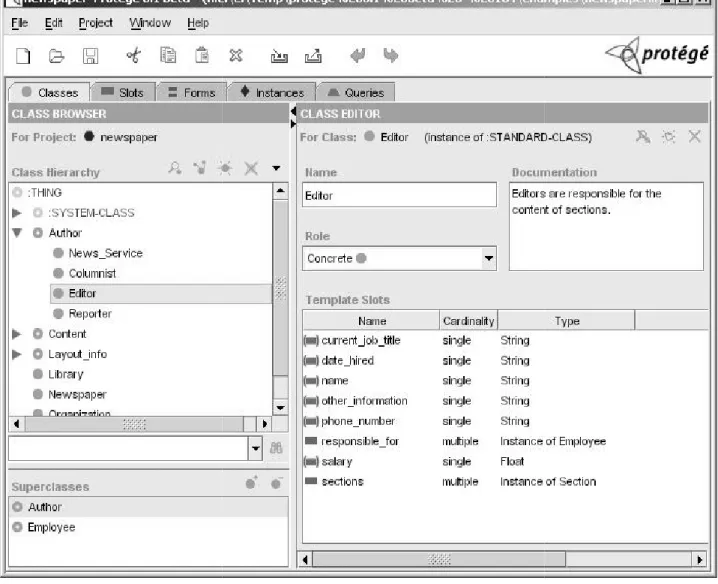This screenshot has height=584, width=718.
Task: Click View Class icon in Class Hierarchy
Action: coord(174,168)
